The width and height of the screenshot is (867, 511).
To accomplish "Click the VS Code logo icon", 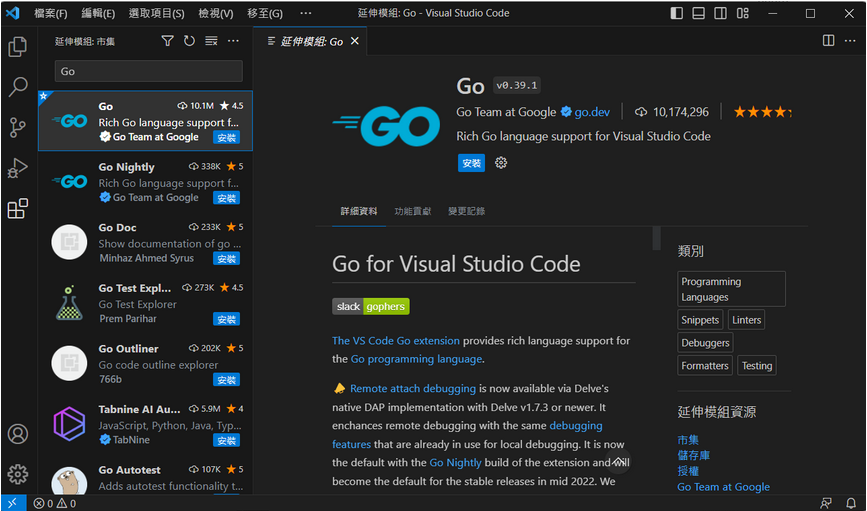I will tap(13, 13).
